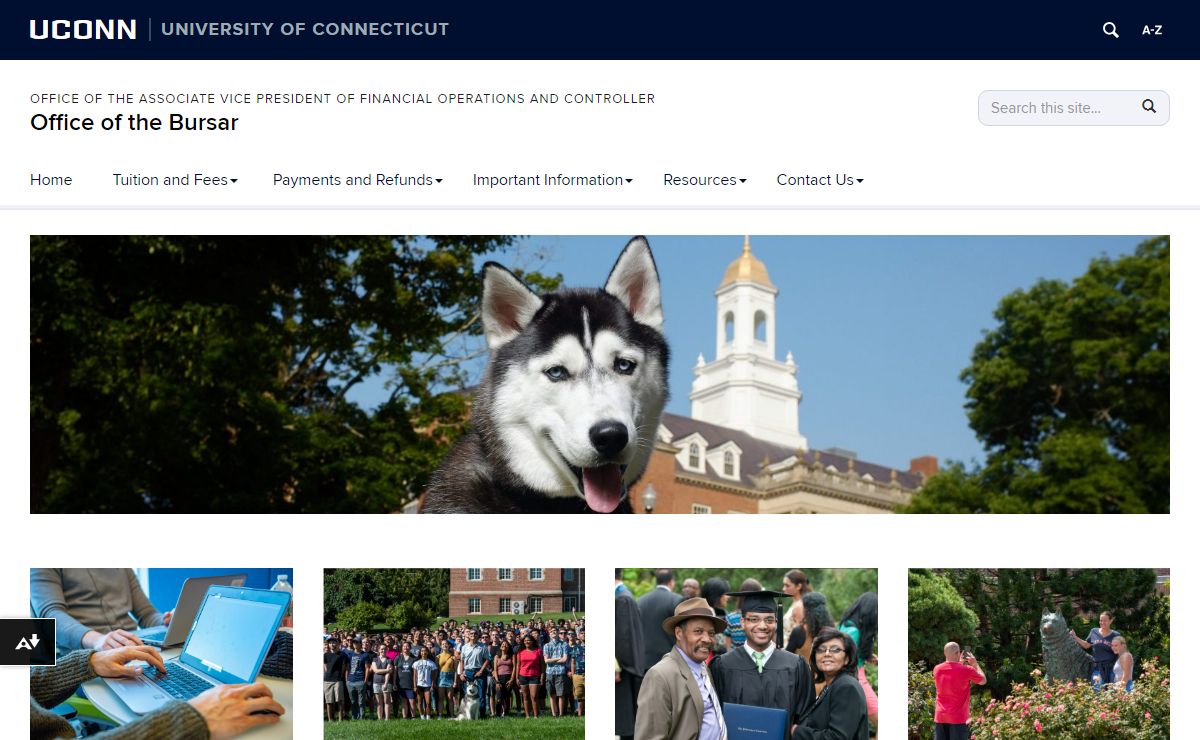Expand the Tuition and Fees dropdown

(175, 180)
